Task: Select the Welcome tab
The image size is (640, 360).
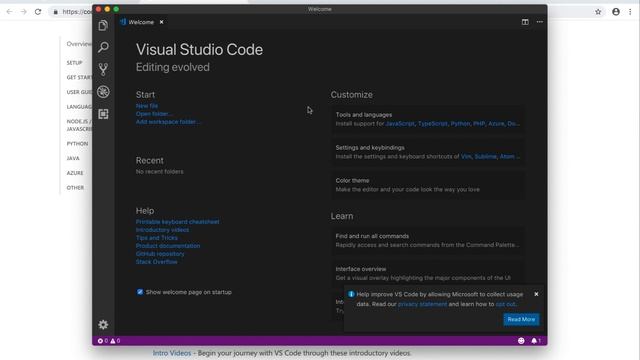Action: point(141,22)
